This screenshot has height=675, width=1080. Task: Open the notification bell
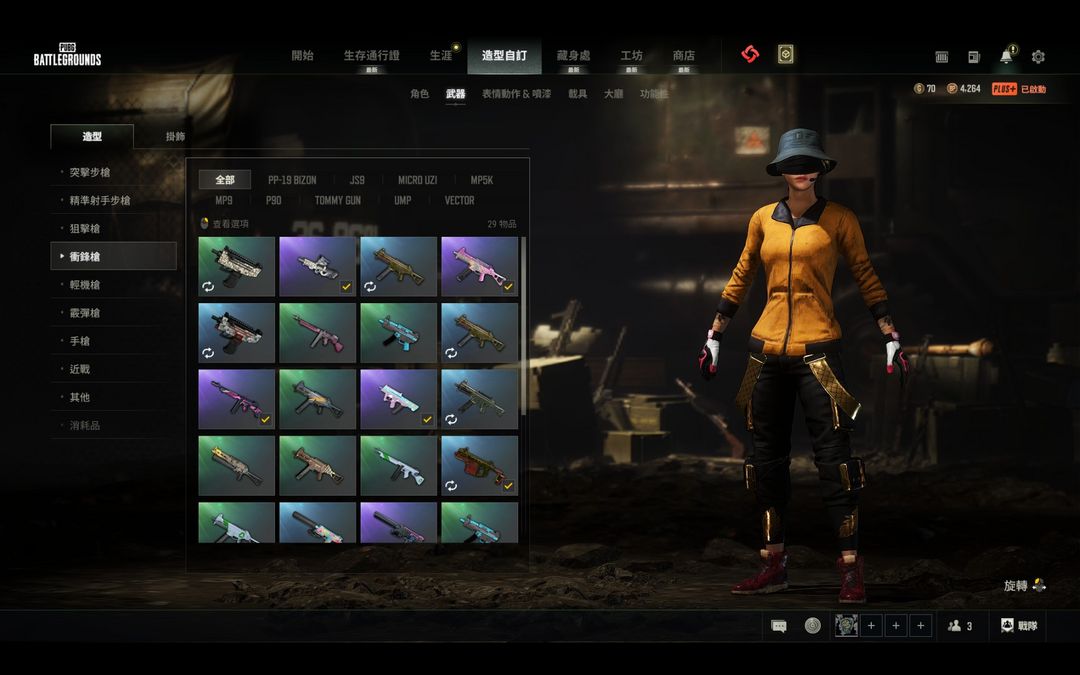click(x=1006, y=56)
